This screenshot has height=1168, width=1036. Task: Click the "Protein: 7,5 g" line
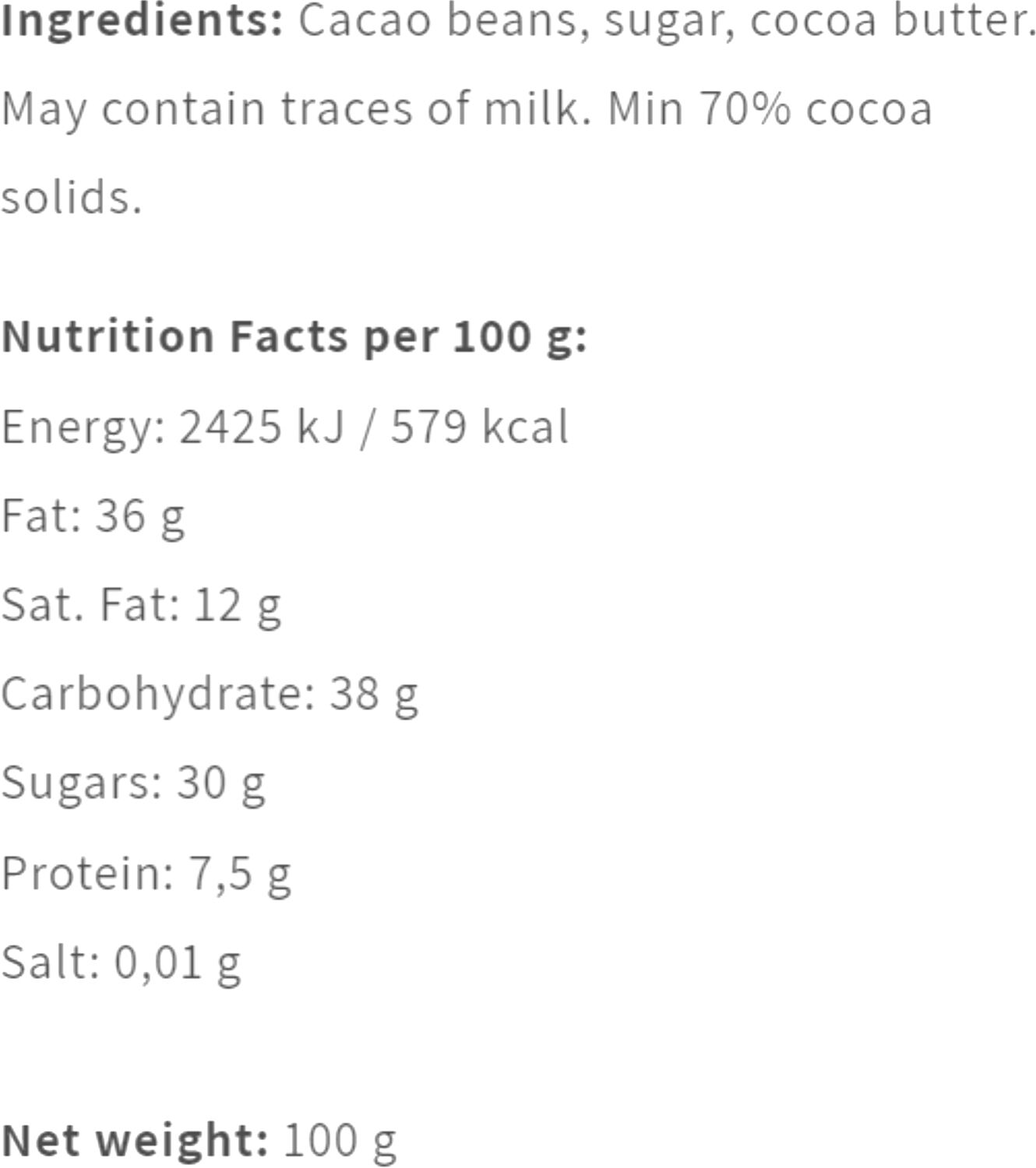(x=146, y=873)
